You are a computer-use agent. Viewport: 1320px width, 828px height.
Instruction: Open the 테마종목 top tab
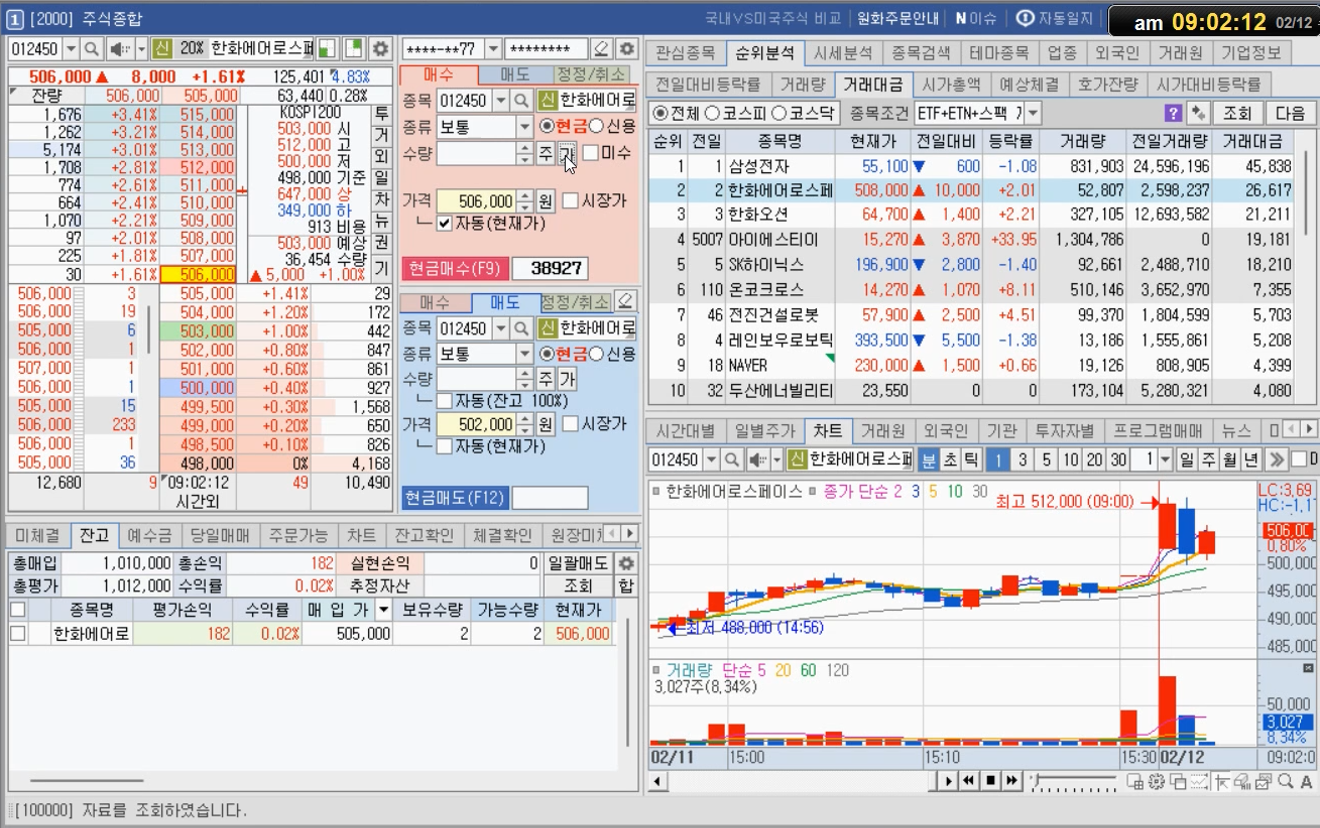tap(1001, 52)
